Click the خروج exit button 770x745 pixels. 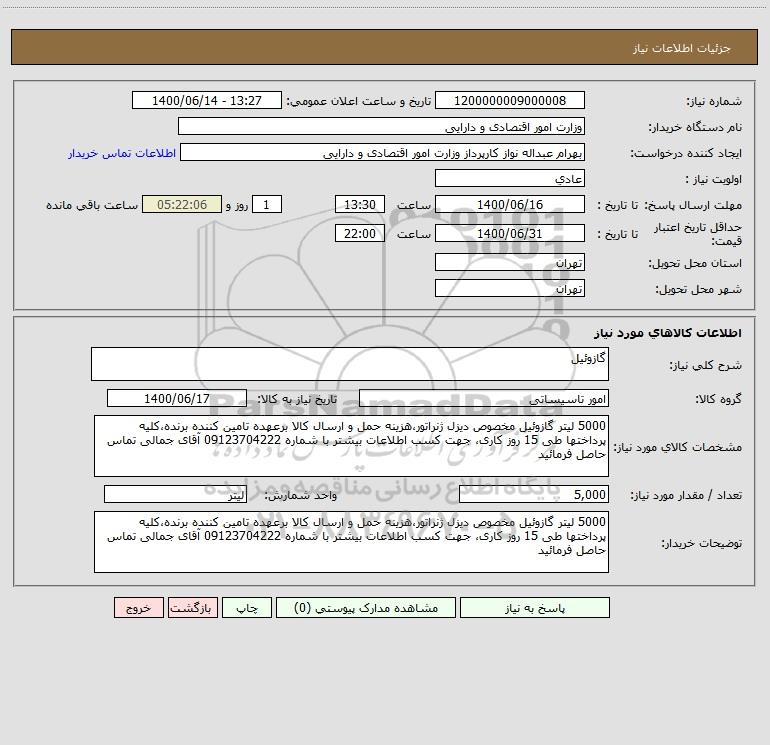click(x=138, y=607)
